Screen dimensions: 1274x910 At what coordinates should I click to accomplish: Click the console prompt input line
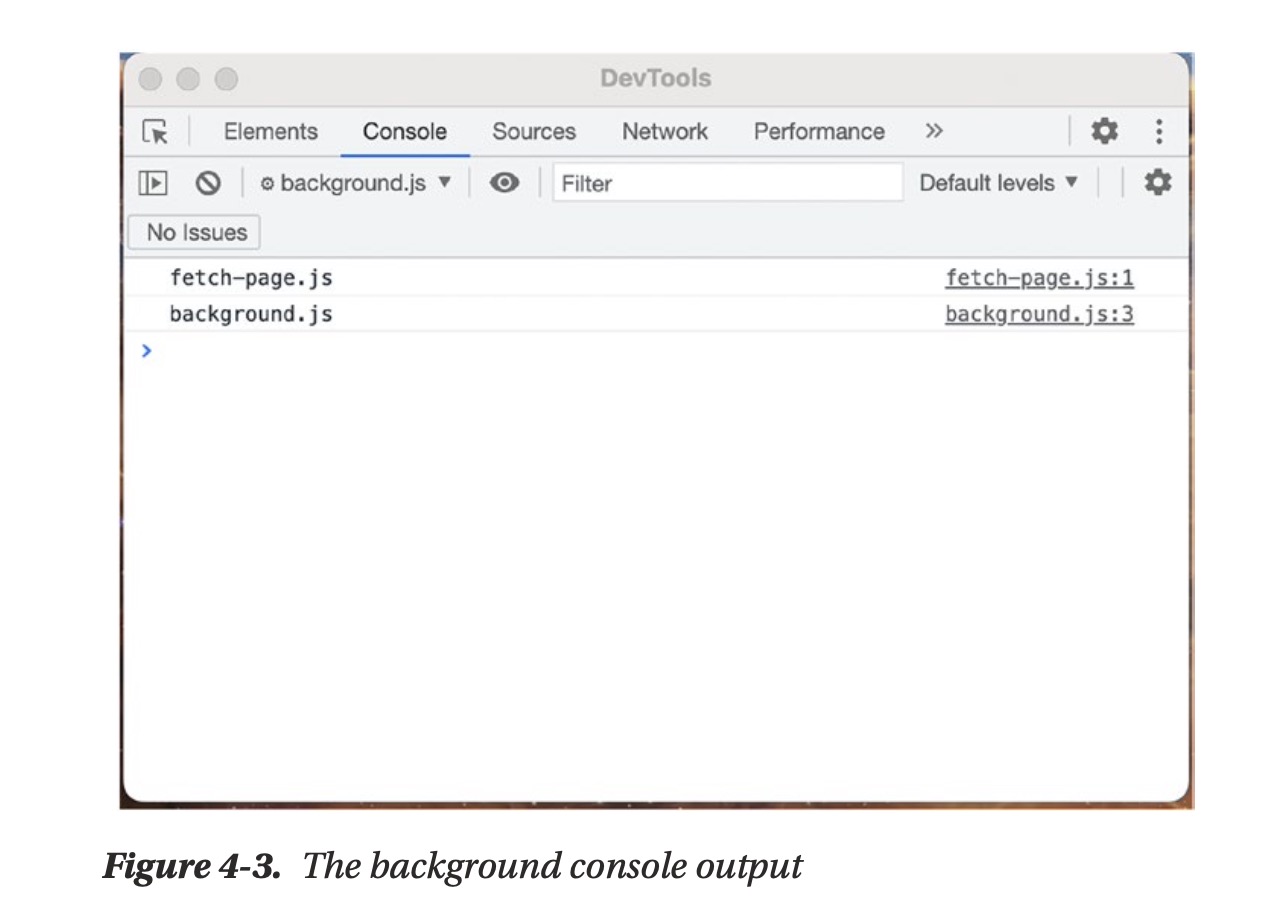pyautogui.click(x=600, y=351)
